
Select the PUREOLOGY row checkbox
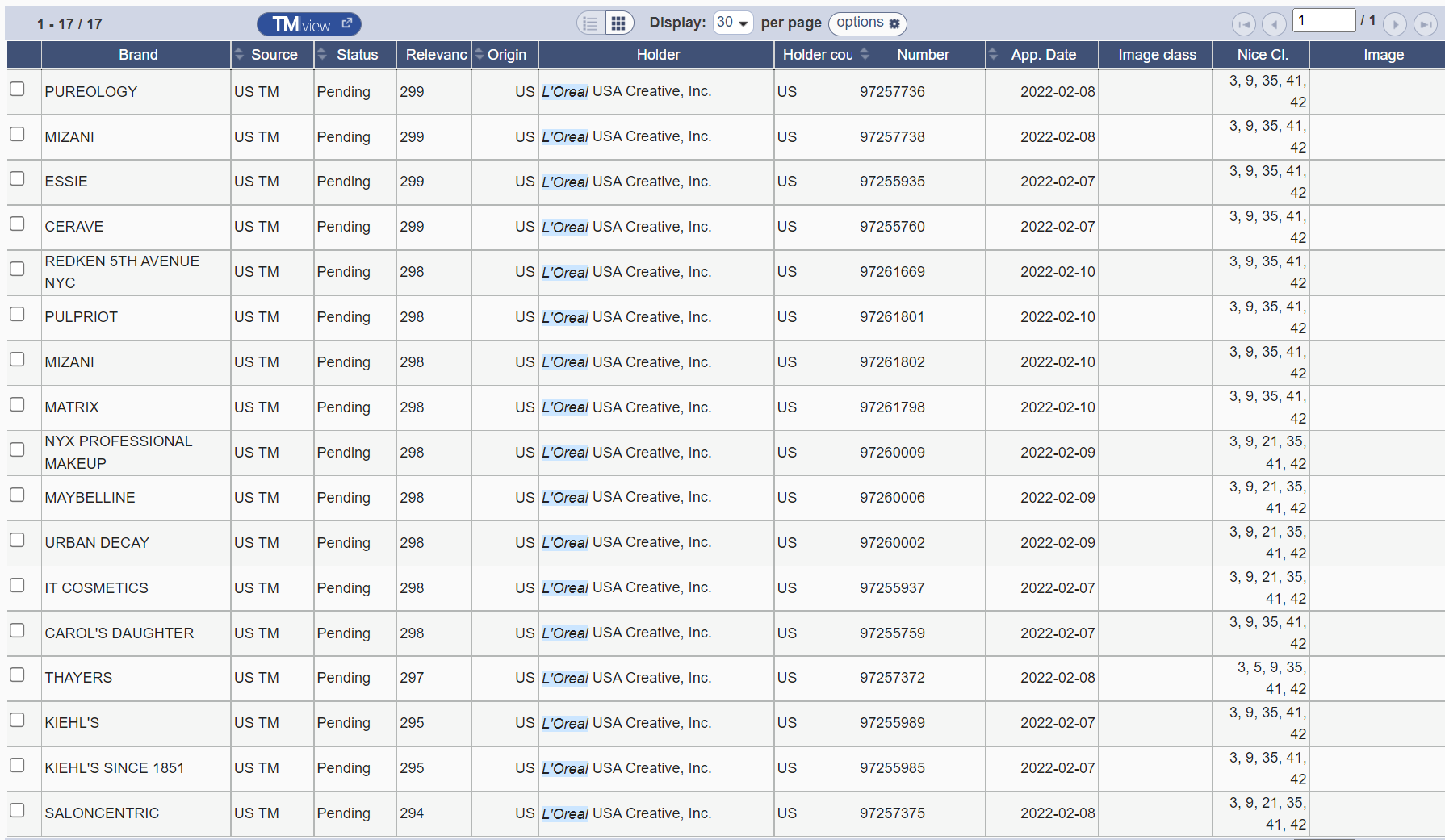click(17, 89)
